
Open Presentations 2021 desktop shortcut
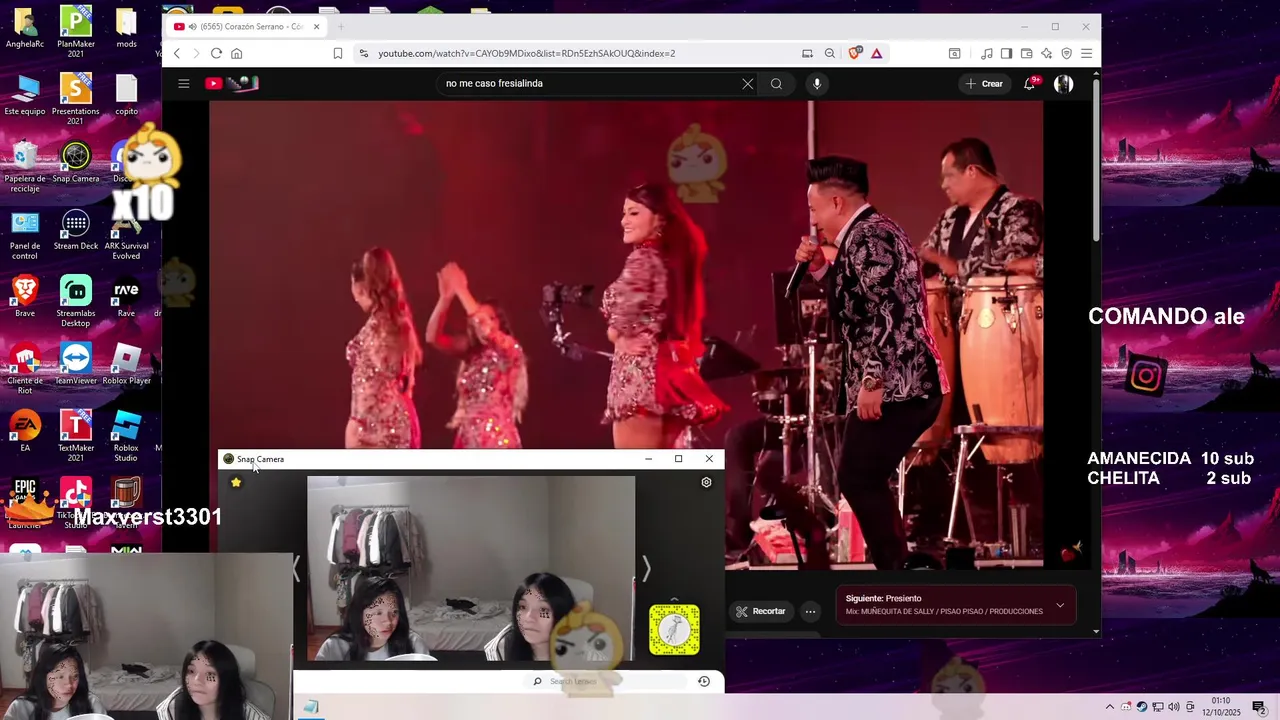tap(75, 99)
